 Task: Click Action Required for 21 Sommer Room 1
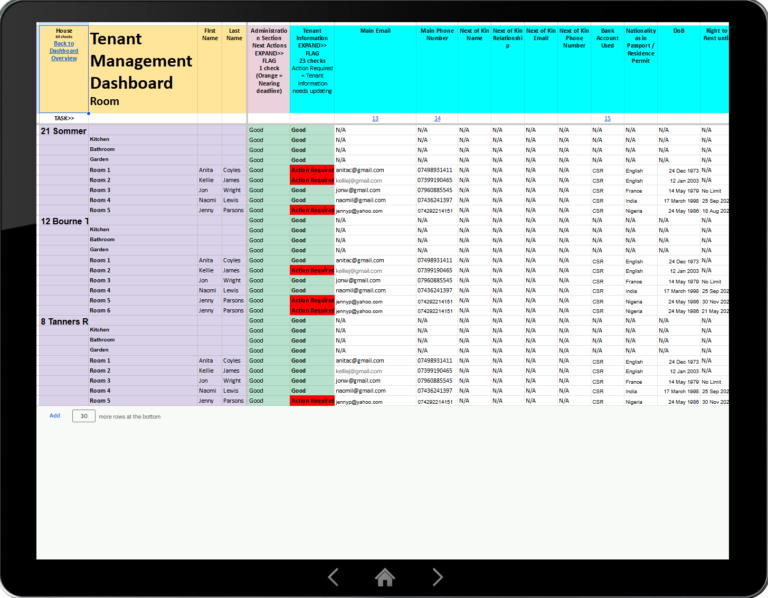(312, 170)
